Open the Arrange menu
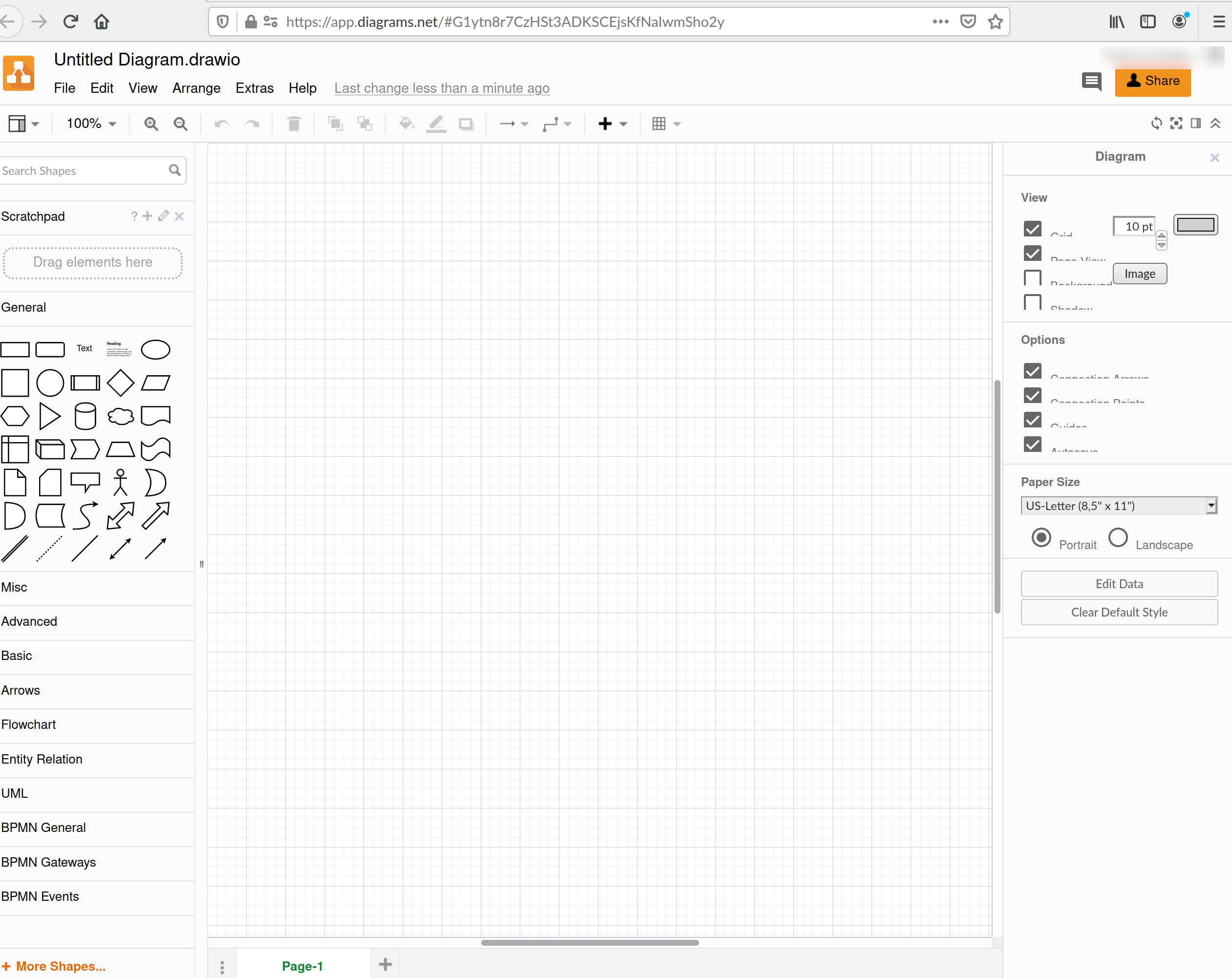 196,88
